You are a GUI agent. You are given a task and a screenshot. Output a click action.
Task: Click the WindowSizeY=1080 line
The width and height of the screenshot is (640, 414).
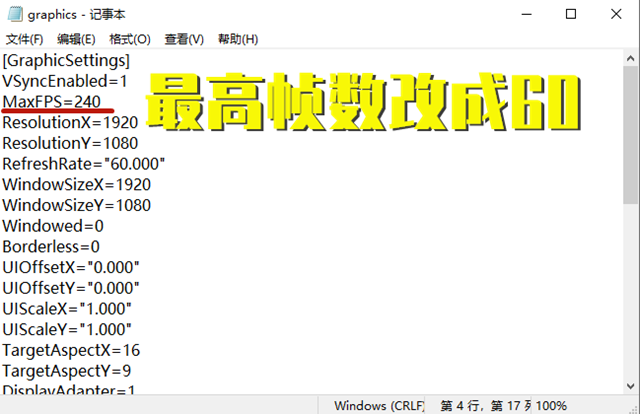(x=77, y=205)
